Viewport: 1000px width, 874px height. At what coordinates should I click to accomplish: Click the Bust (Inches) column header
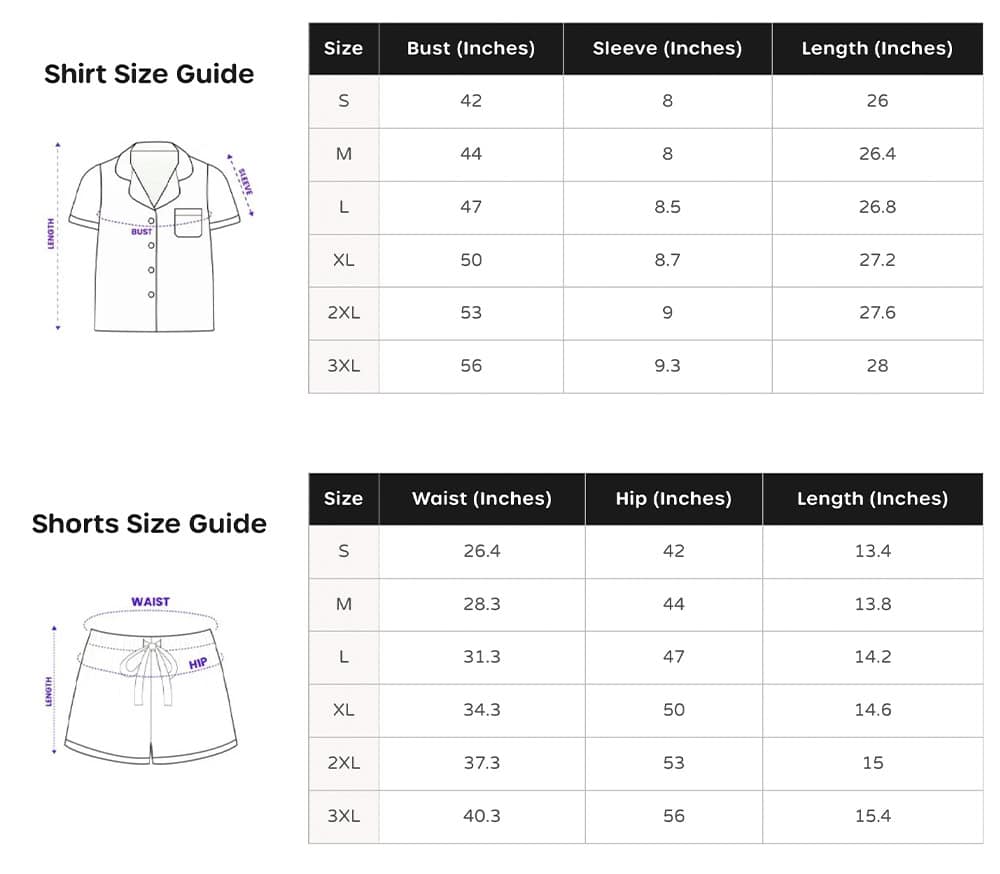pyautogui.click(x=471, y=48)
